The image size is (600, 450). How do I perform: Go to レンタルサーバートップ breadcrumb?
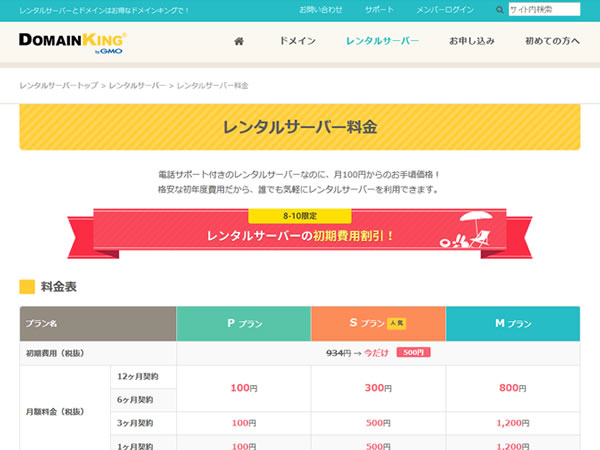tap(59, 85)
